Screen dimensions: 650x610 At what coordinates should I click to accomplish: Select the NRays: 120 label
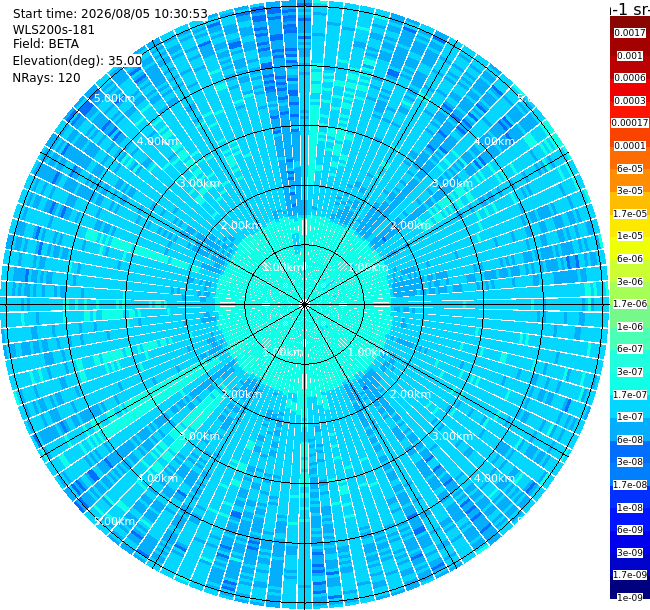pyautogui.click(x=46, y=78)
